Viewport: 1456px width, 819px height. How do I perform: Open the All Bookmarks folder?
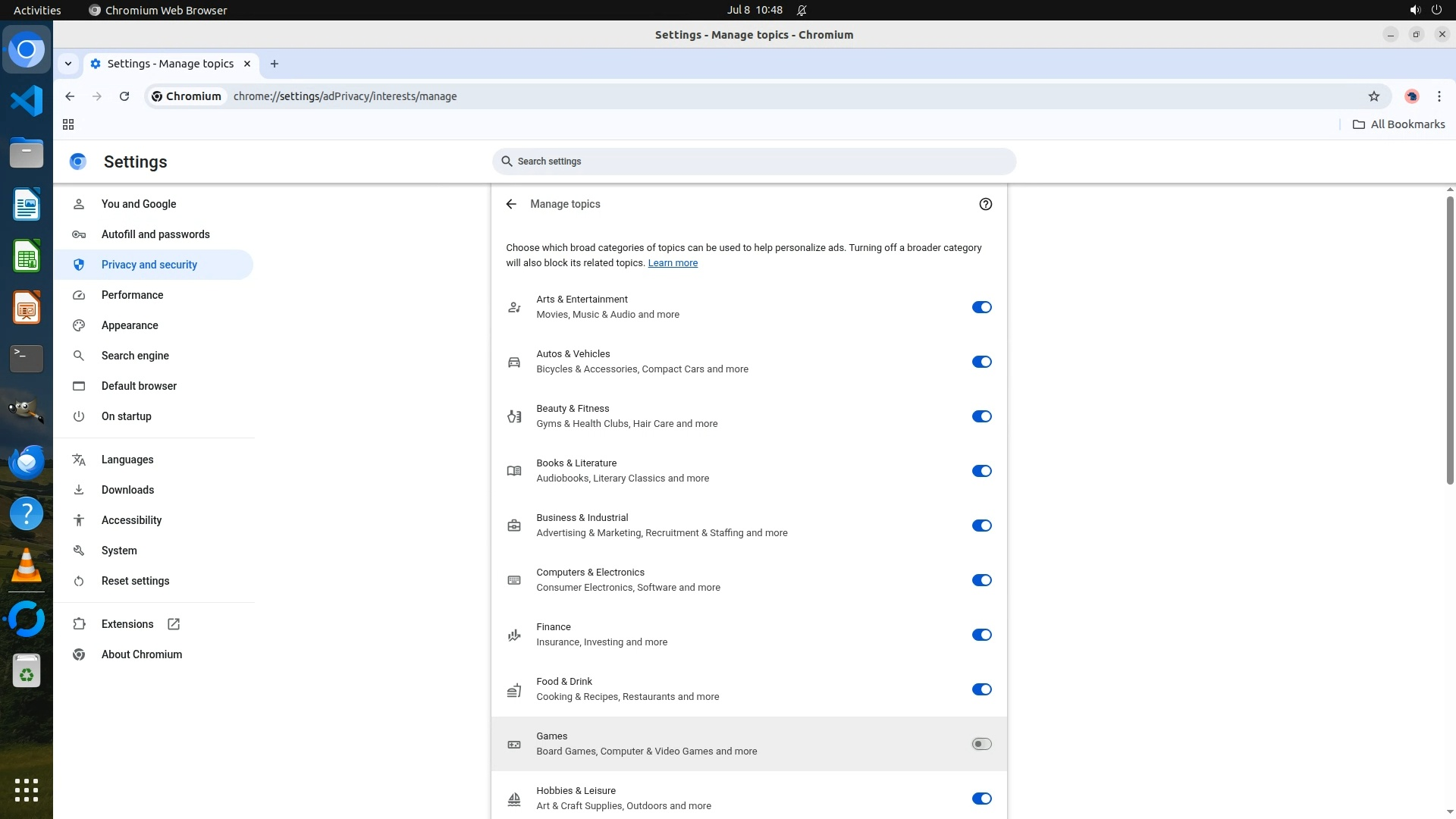point(1398,124)
